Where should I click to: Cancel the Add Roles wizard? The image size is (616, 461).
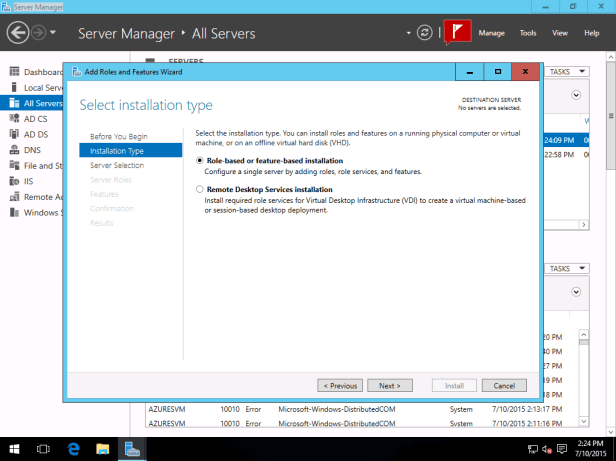click(504, 385)
